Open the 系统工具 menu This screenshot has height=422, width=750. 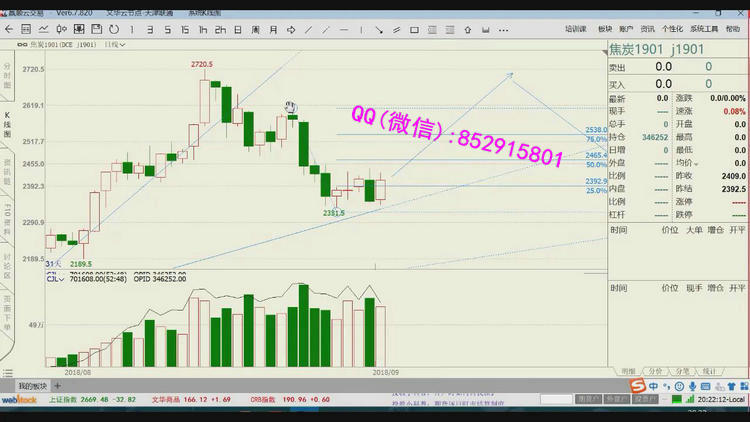tap(704, 30)
